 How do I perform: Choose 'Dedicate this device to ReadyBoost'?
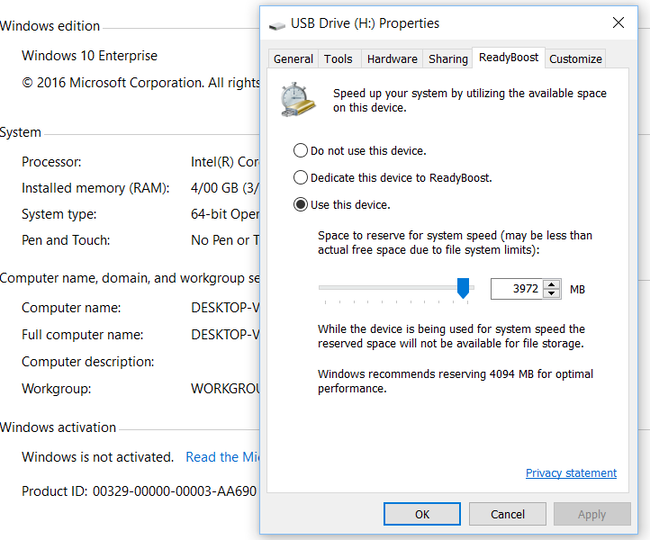[x=301, y=178]
